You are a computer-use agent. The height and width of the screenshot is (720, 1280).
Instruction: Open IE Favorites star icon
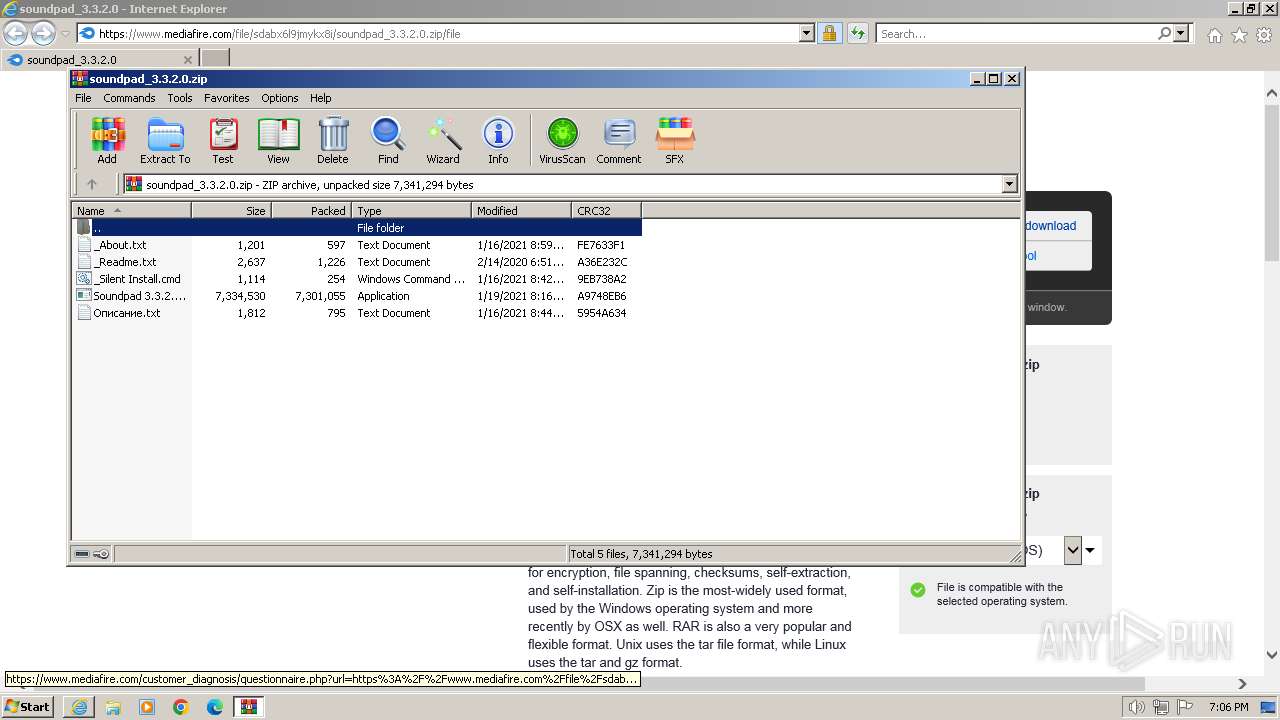pos(1239,35)
